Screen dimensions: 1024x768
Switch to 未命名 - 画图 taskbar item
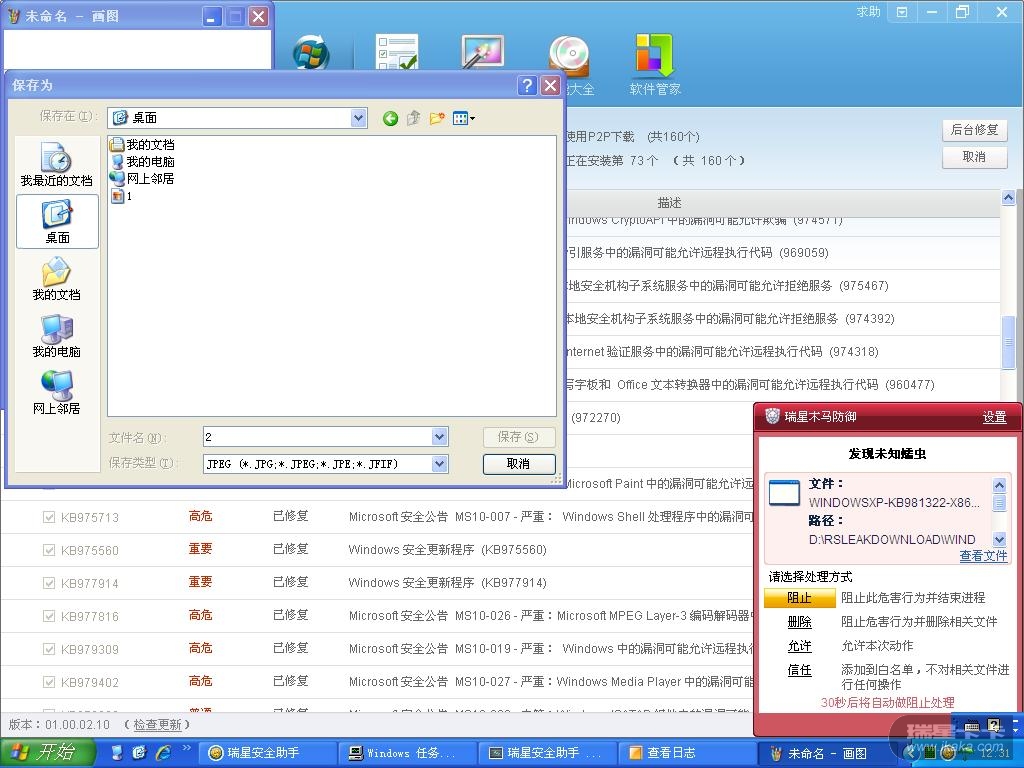point(826,753)
